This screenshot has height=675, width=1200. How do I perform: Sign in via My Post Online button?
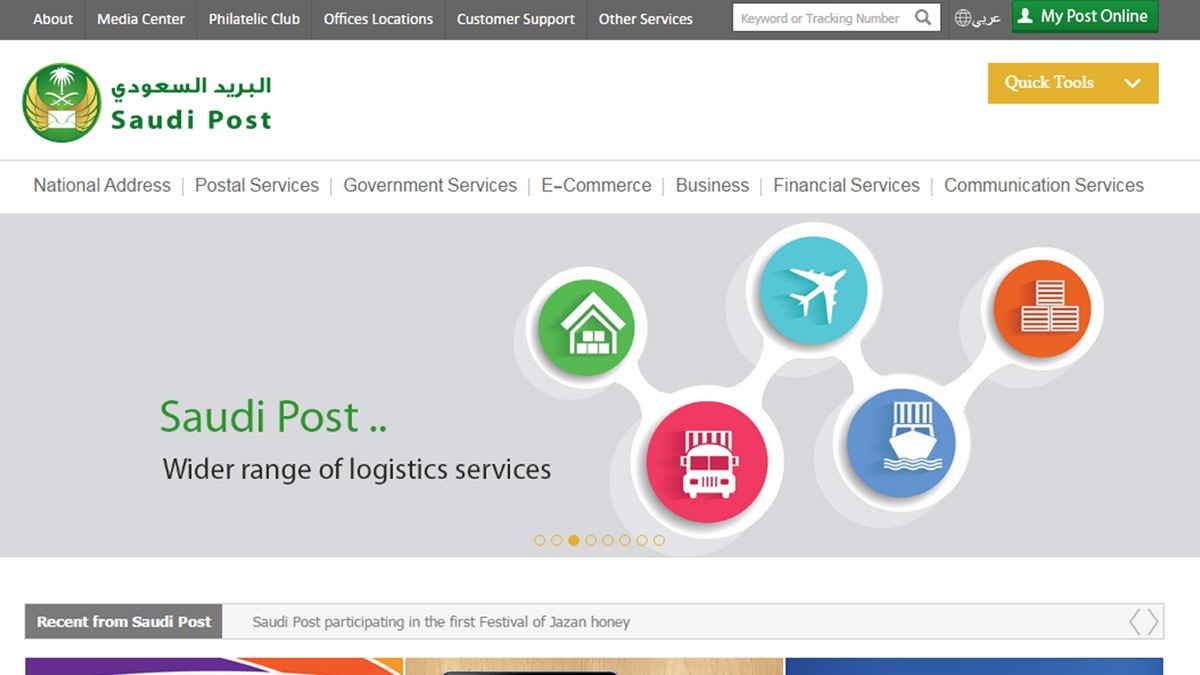(1085, 17)
